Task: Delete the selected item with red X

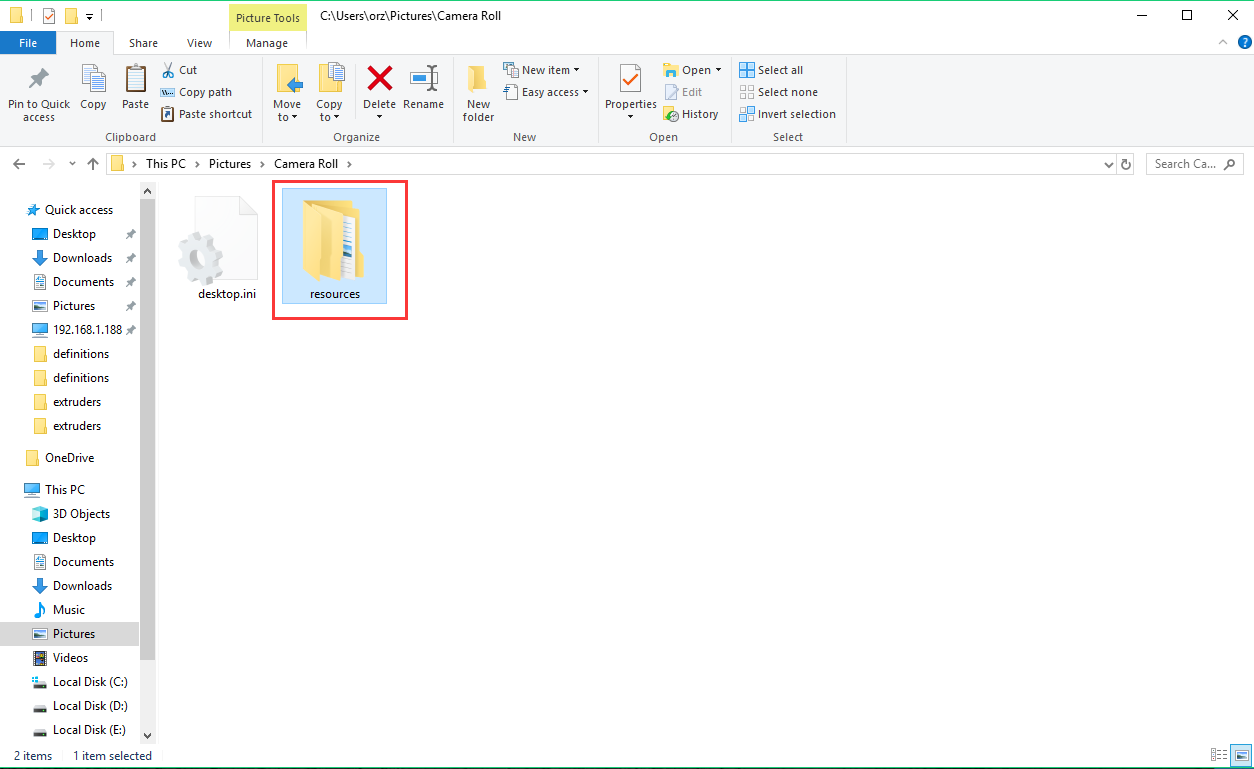Action: [x=379, y=80]
